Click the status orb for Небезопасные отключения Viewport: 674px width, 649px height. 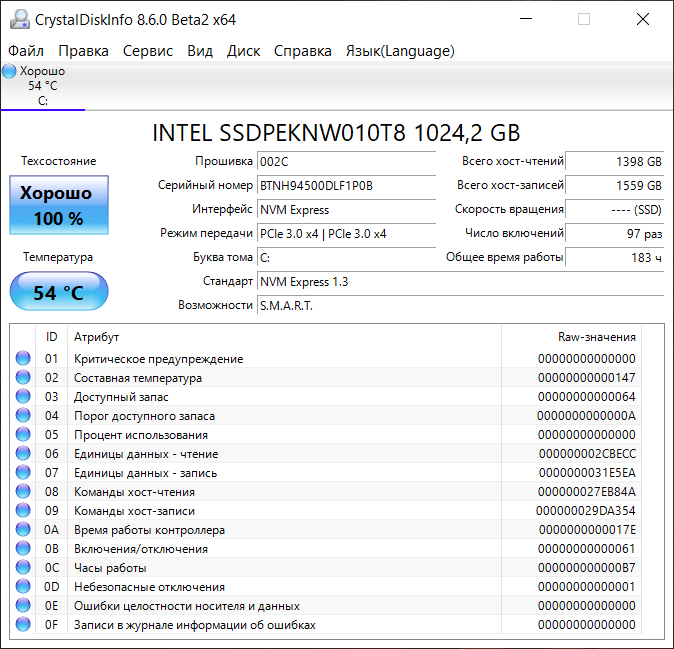click(x=23, y=587)
